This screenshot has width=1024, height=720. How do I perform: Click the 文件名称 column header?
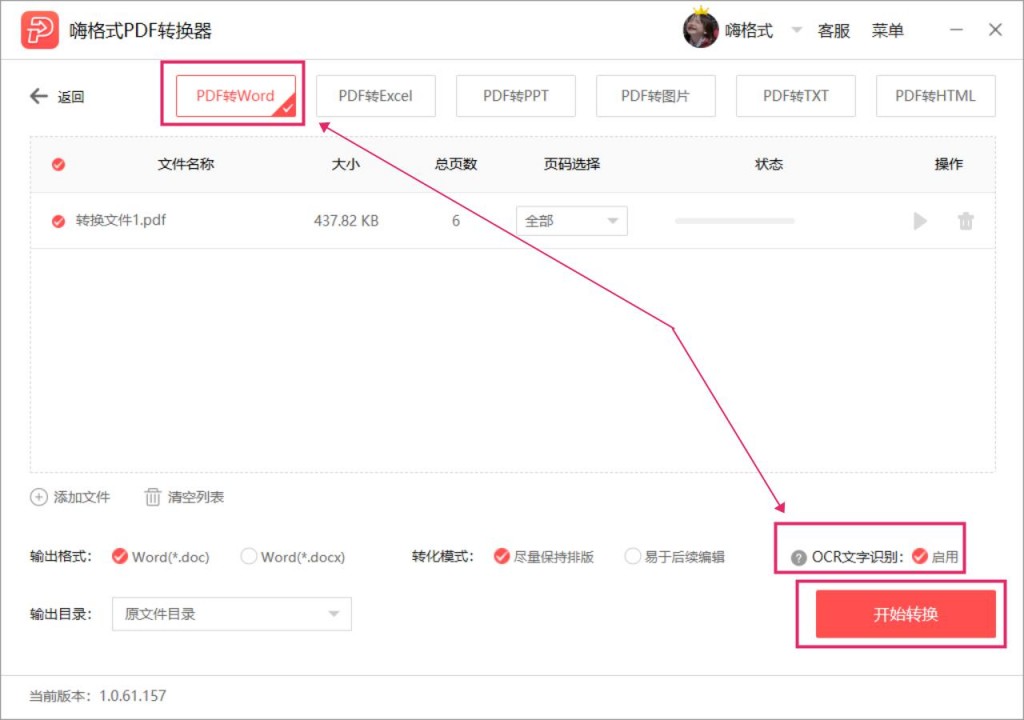185,164
